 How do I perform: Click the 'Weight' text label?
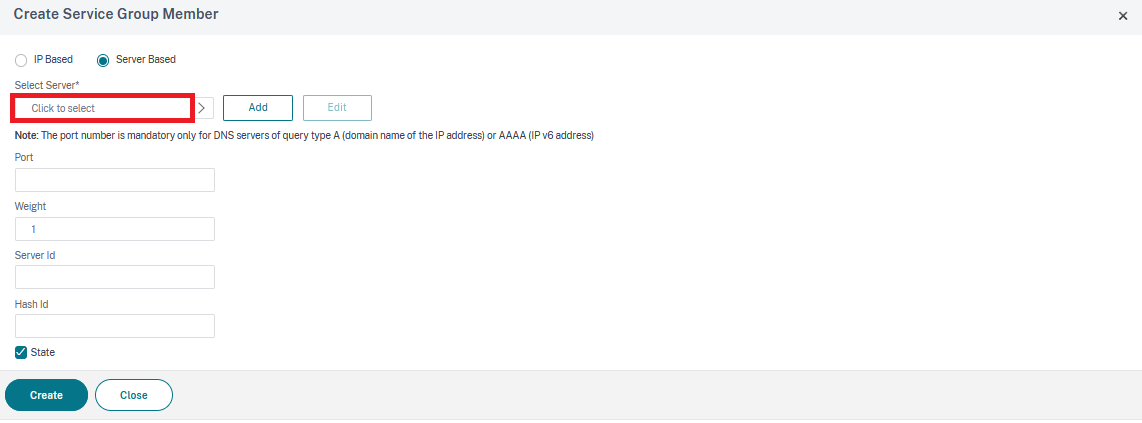31,206
